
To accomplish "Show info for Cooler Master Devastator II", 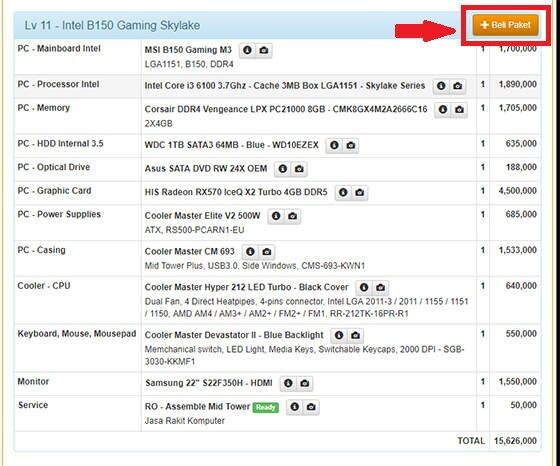I will pos(339,335).
